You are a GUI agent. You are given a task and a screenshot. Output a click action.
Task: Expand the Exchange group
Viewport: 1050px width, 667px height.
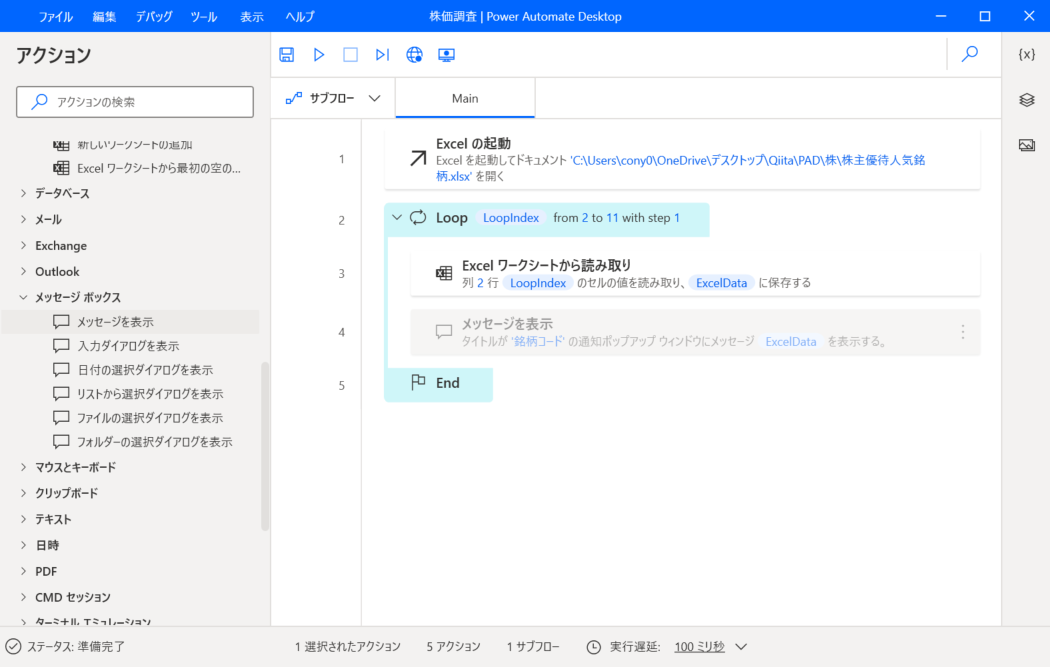click(23, 246)
